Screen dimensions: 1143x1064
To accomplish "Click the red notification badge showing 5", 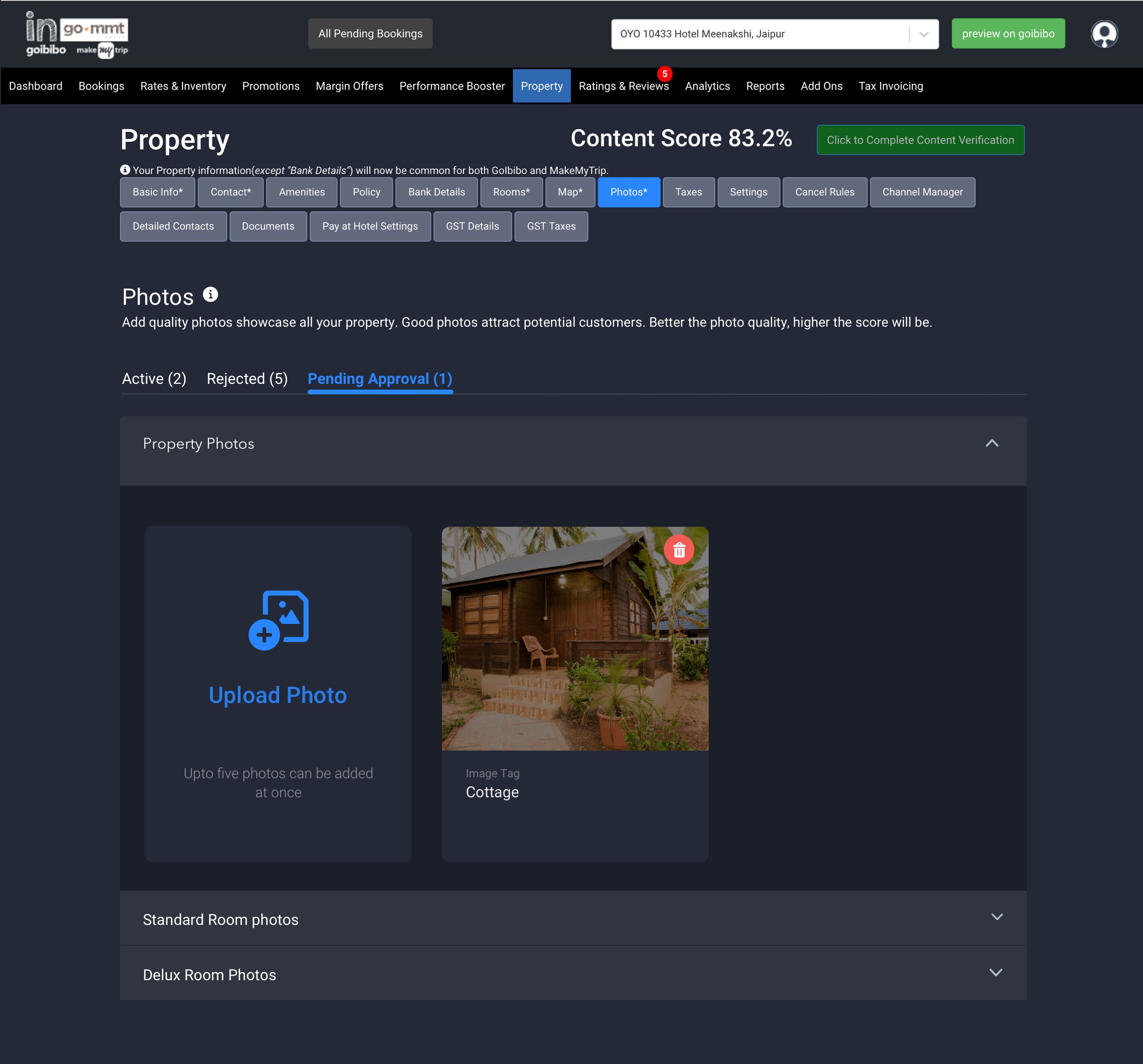I will (664, 74).
